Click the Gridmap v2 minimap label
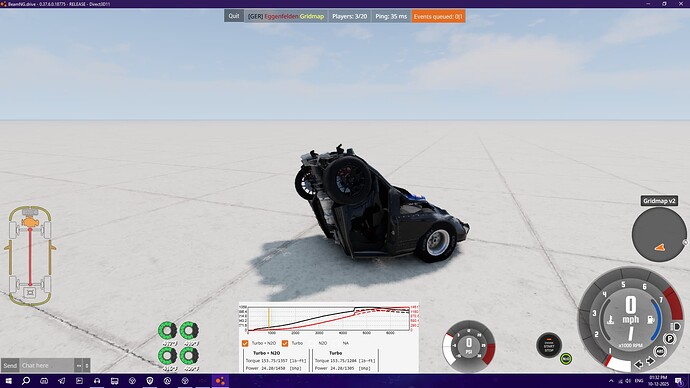The image size is (690, 388). 659,201
